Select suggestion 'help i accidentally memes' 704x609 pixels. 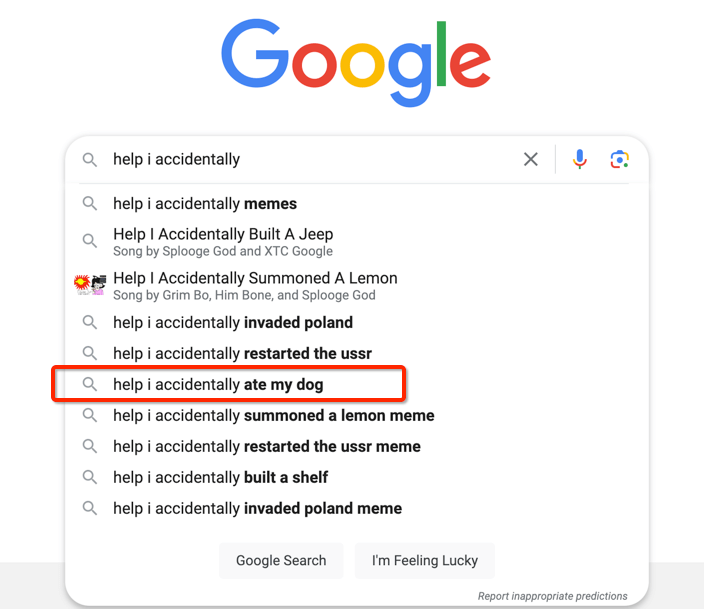click(357, 203)
